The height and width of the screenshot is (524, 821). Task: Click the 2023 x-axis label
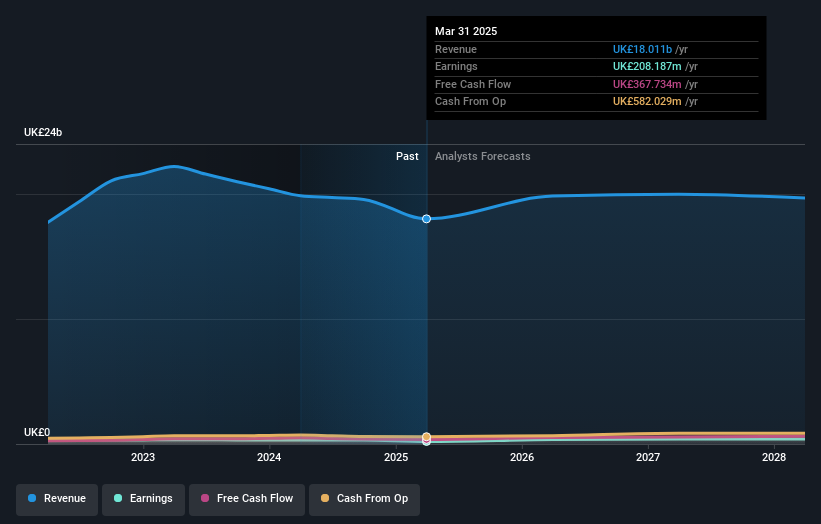click(x=143, y=458)
